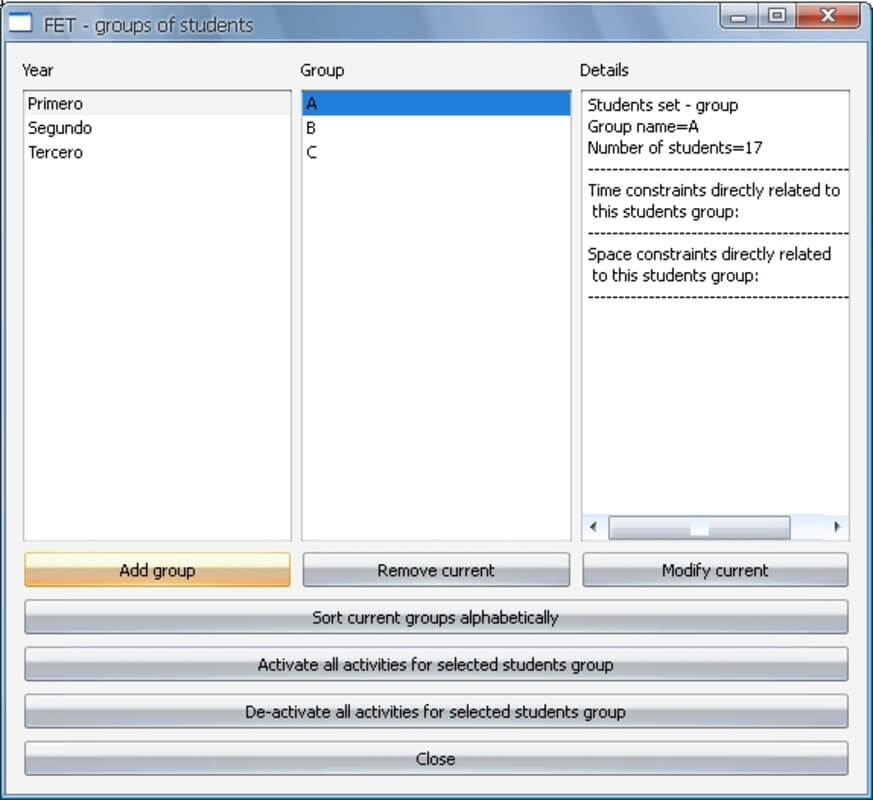Choose Tercero from the Year list
The height and width of the screenshot is (800, 873).
(56, 153)
